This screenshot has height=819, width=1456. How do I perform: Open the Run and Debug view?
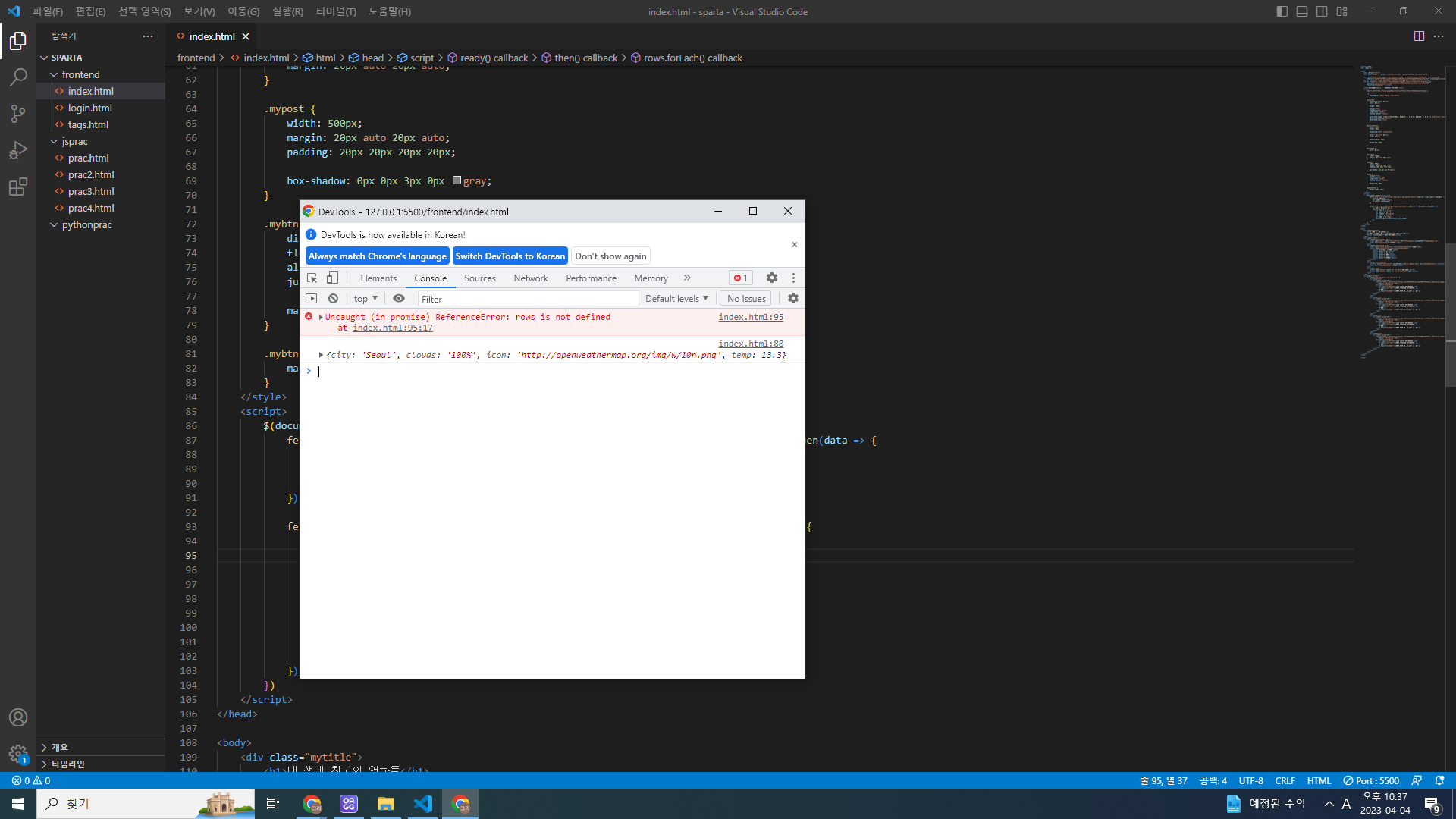coord(18,150)
